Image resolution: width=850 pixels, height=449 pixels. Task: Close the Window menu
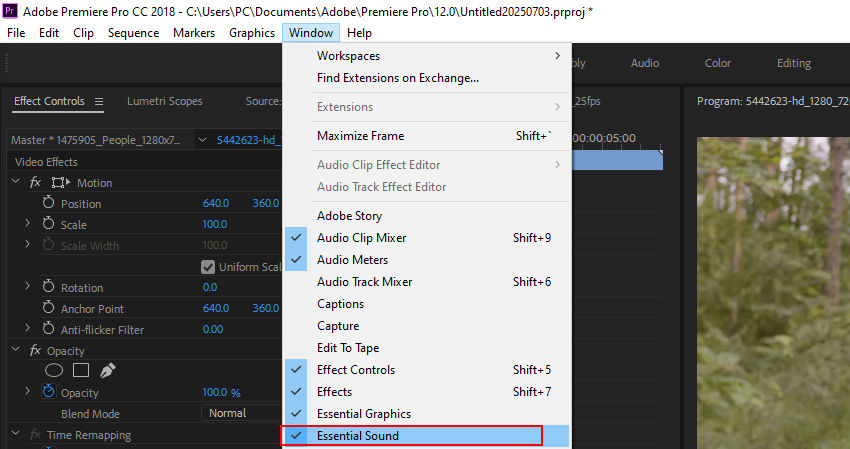point(311,33)
